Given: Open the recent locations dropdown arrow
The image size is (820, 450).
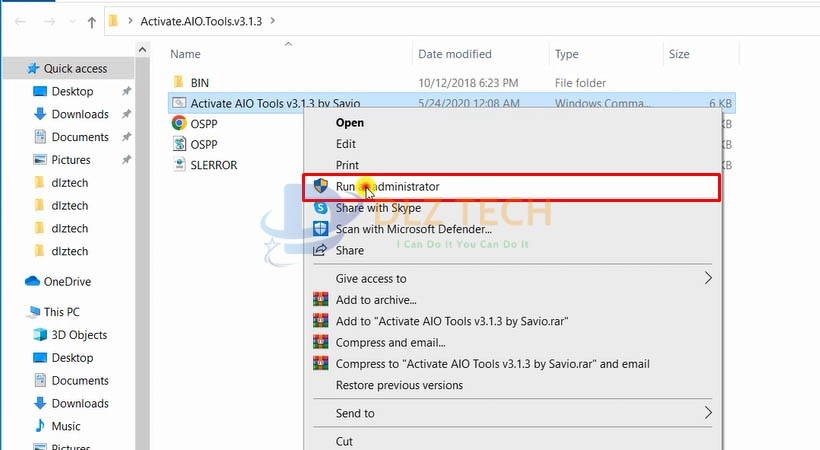Looking at the screenshot, I should (x=72, y=22).
